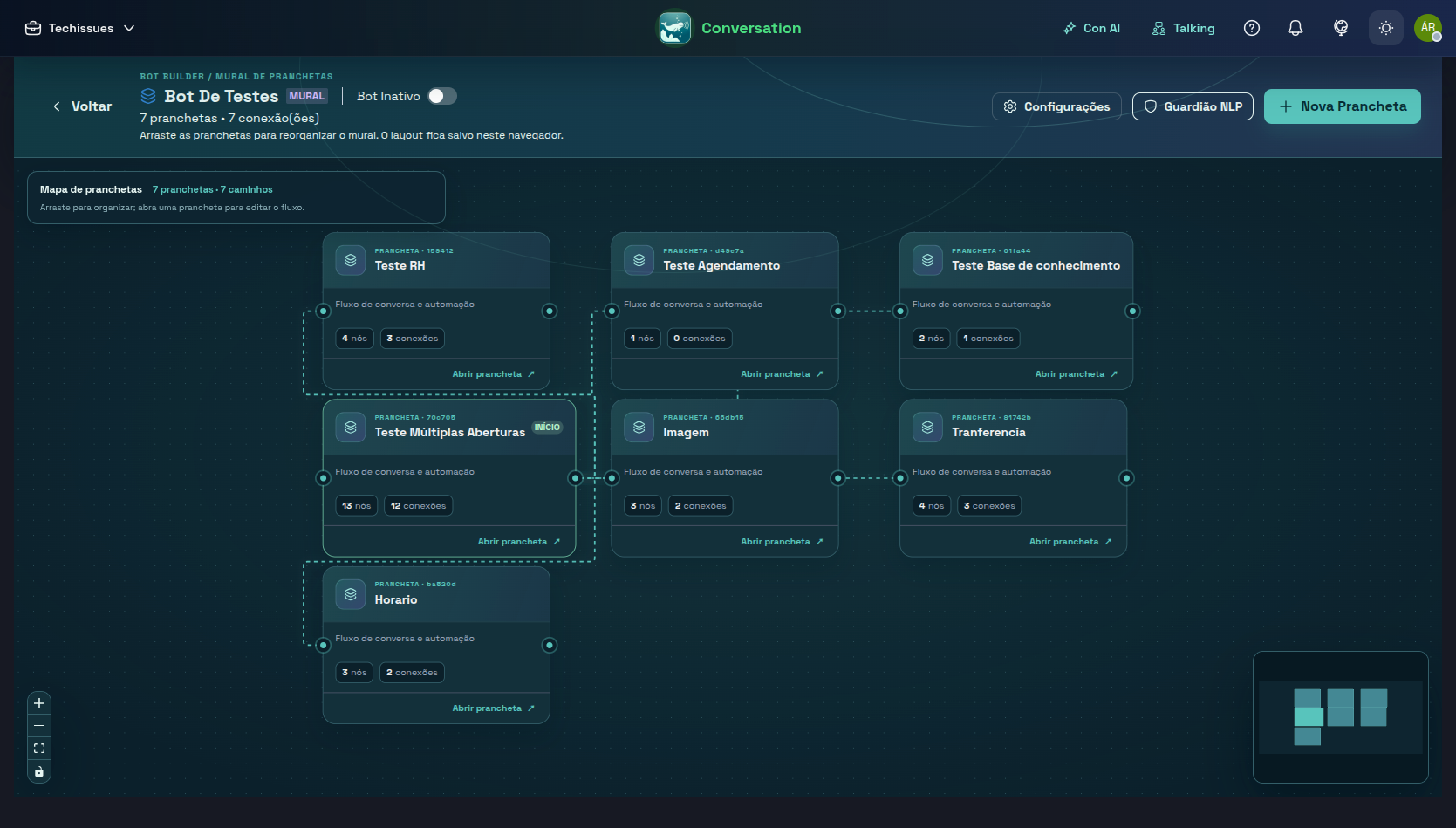Switch theme with the sun icon
The height and width of the screenshot is (828, 1456).
pos(1385,28)
